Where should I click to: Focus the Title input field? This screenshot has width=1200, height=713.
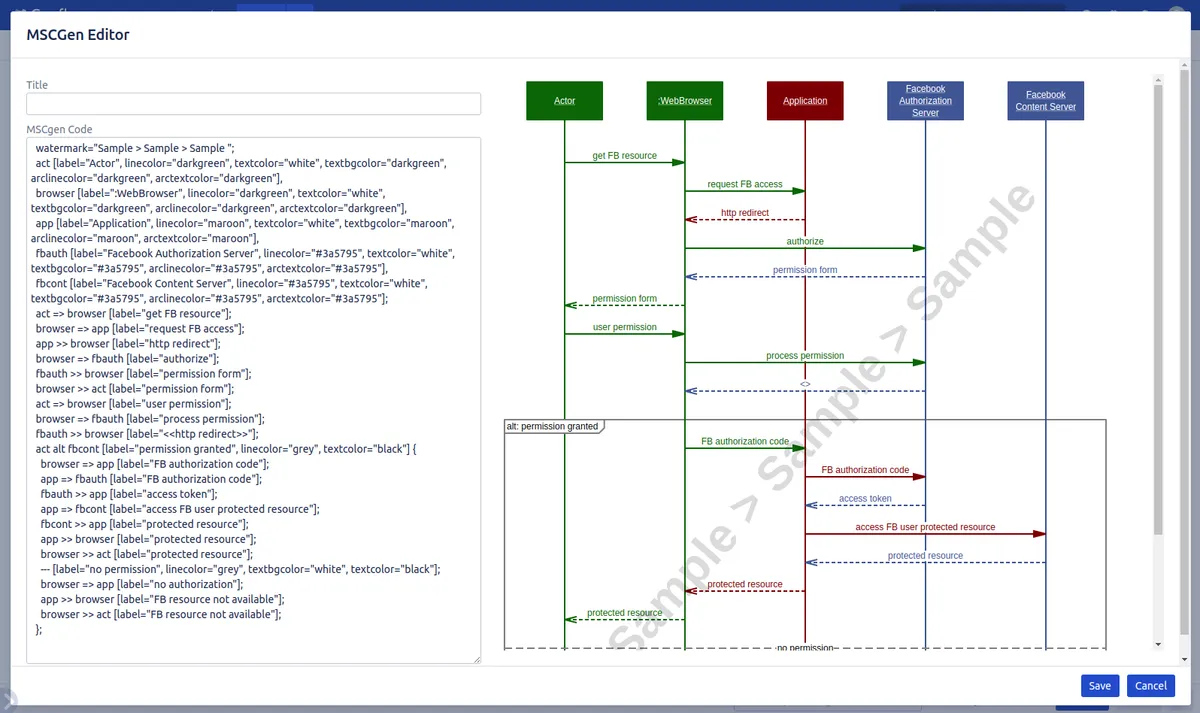(x=253, y=104)
